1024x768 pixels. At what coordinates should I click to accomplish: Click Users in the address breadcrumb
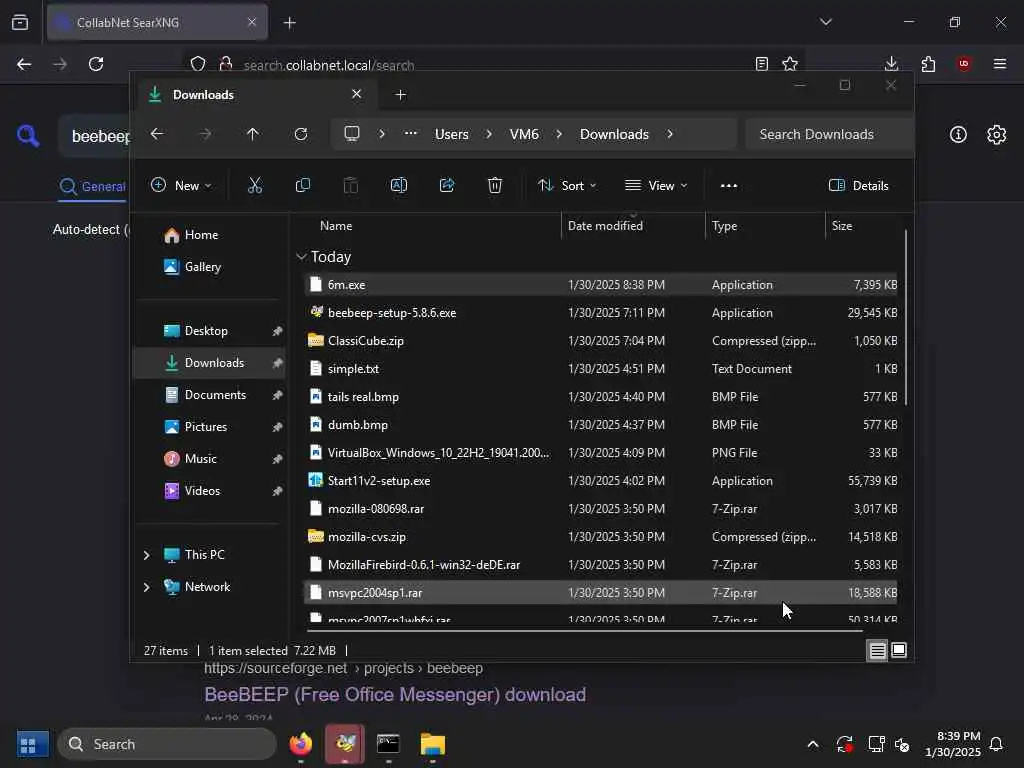[451, 134]
